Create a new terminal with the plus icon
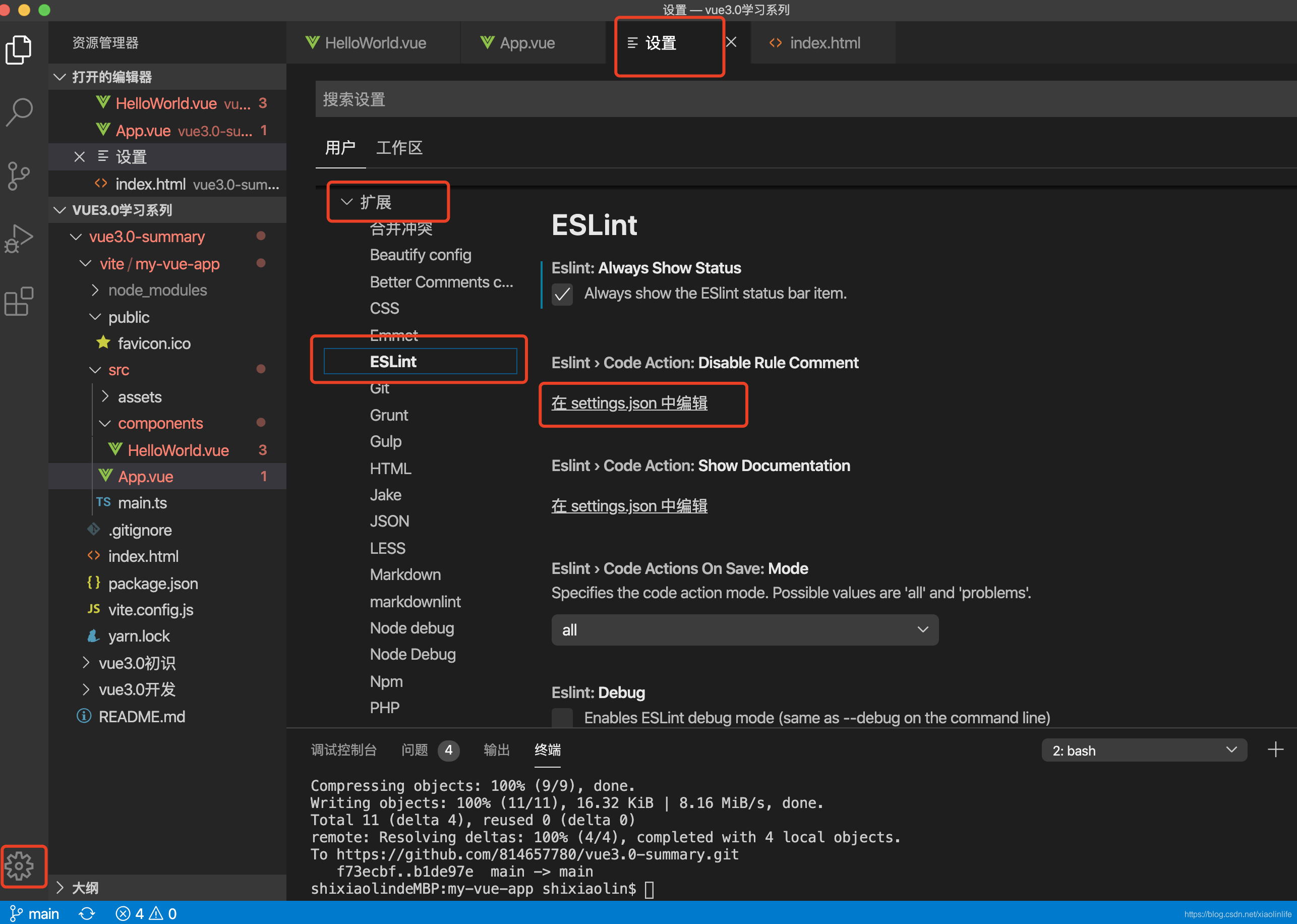Viewport: 1297px width, 924px height. (x=1276, y=749)
